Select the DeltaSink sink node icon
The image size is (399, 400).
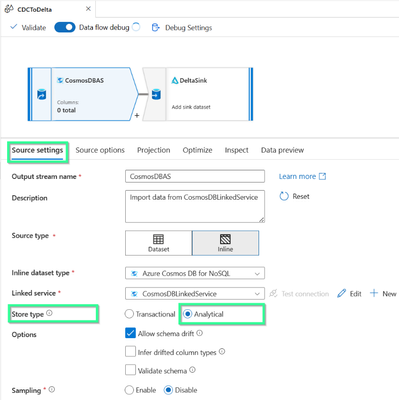click(x=156, y=94)
